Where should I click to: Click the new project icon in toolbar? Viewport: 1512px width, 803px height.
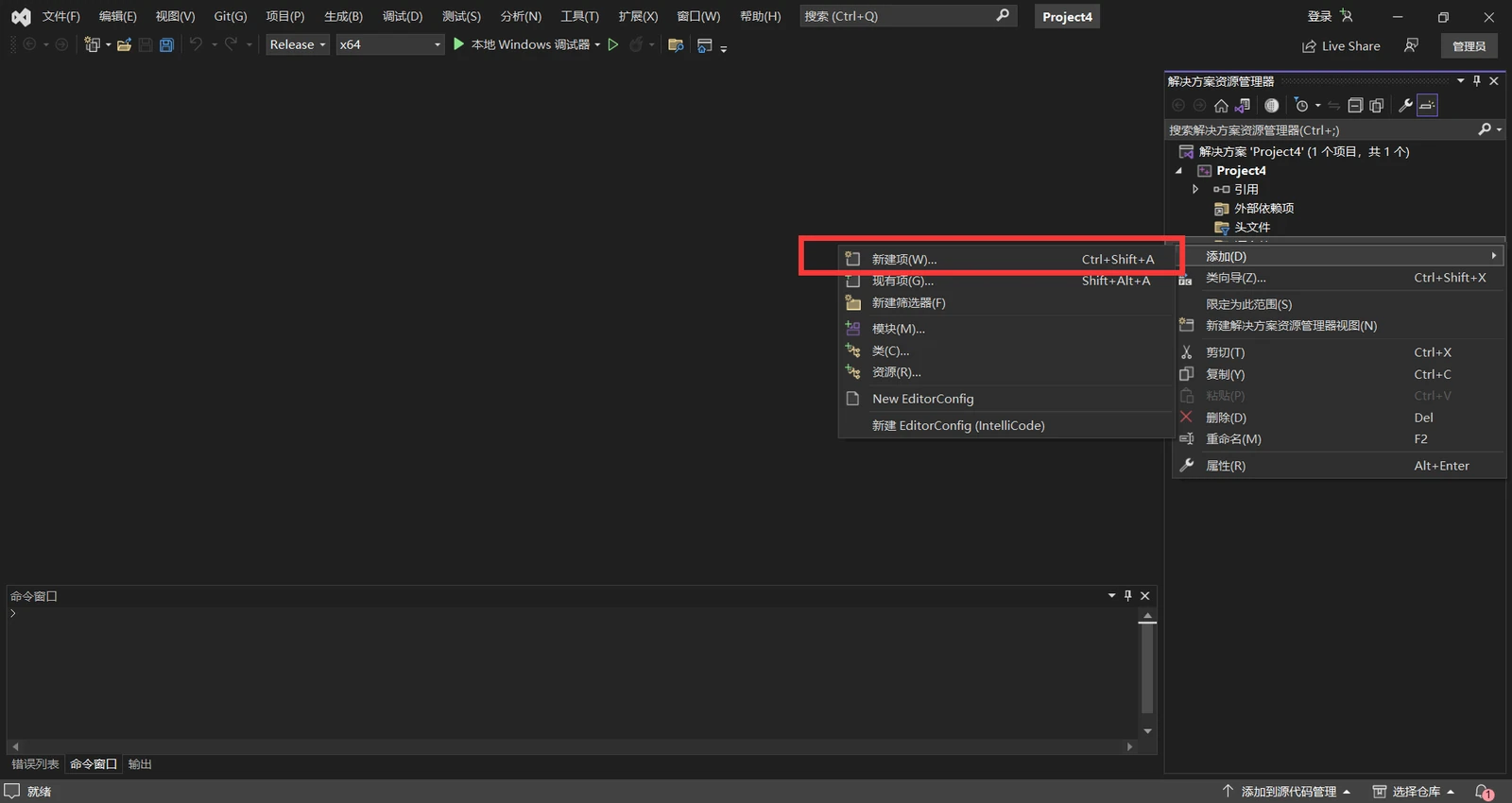(x=92, y=44)
